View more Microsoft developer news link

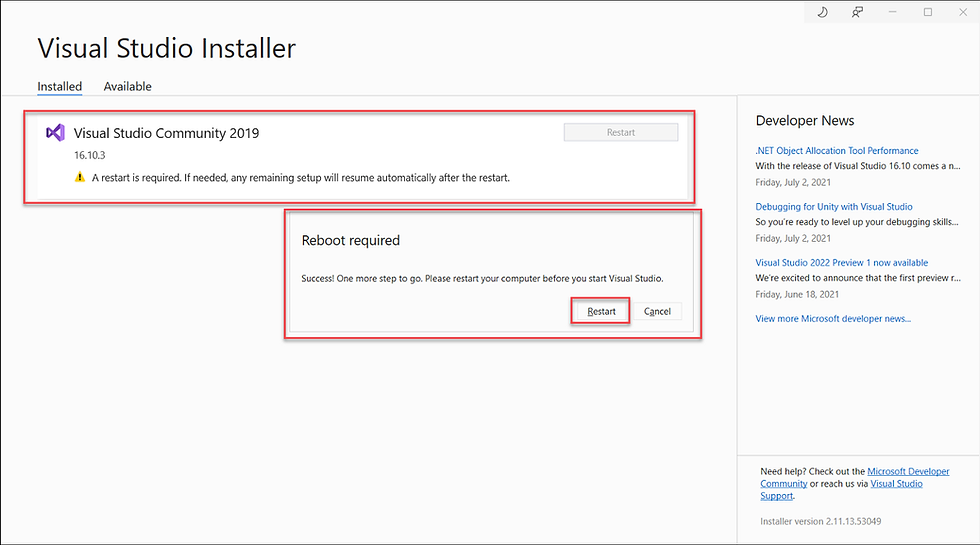tap(833, 319)
